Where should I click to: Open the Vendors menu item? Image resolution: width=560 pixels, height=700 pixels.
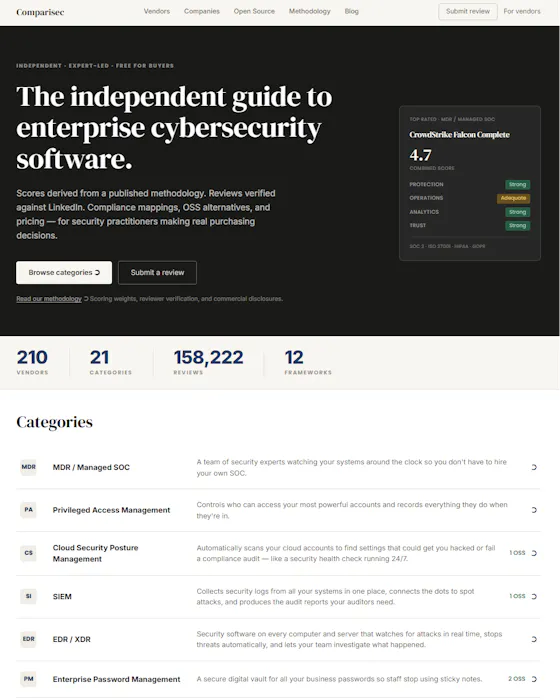pos(157,11)
